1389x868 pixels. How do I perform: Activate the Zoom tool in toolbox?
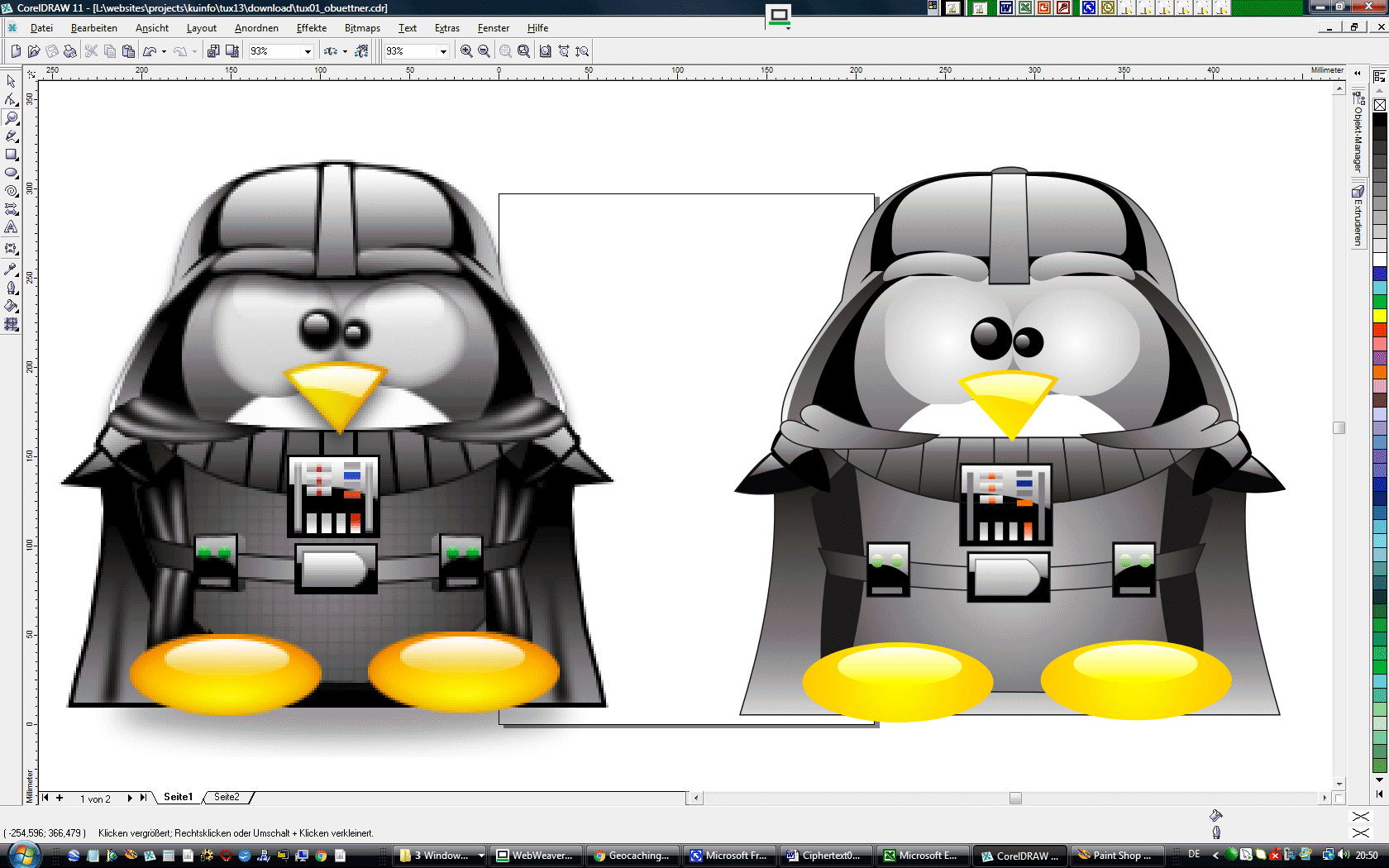click(x=12, y=117)
